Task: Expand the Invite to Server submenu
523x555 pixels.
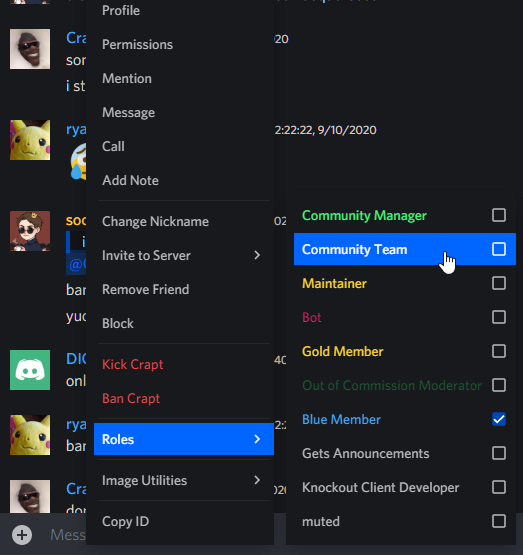Action: point(184,255)
